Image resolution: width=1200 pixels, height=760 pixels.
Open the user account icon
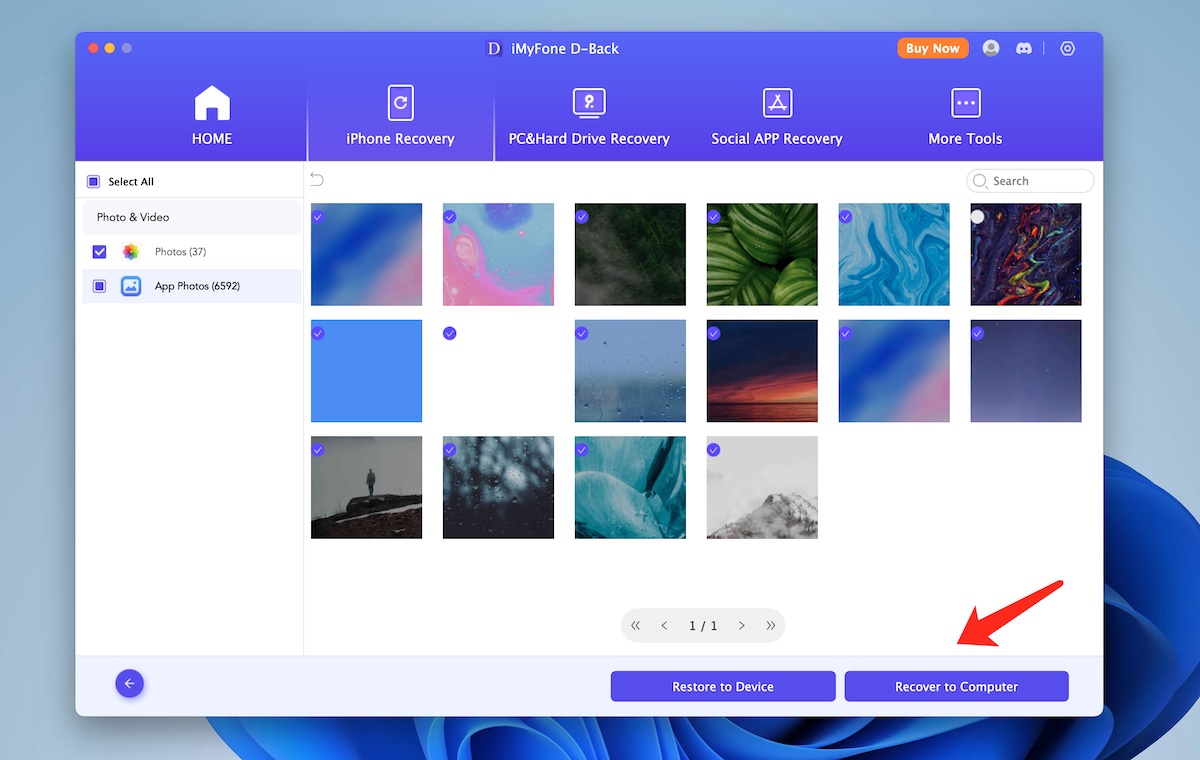991,48
